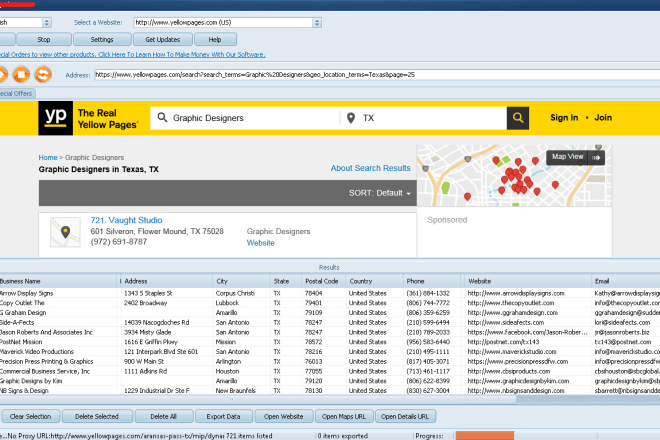Screen dimensions: 660x440
Task: Click Open Details URL button
Action: 405,416
